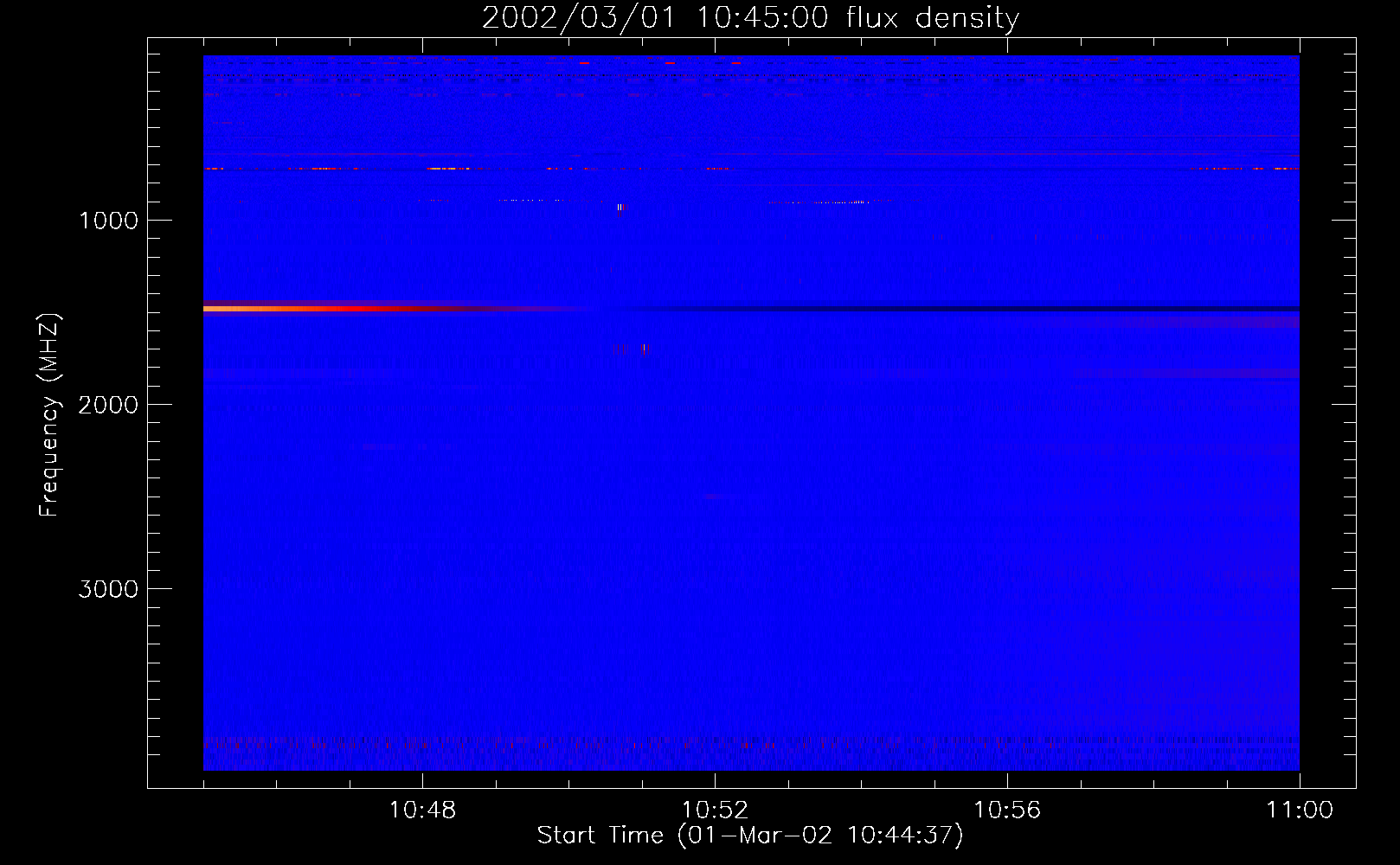The width and height of the screenshot is (1400, 865).
Task: Click the 1000 frequency tick label
Action: click(108, 221)
